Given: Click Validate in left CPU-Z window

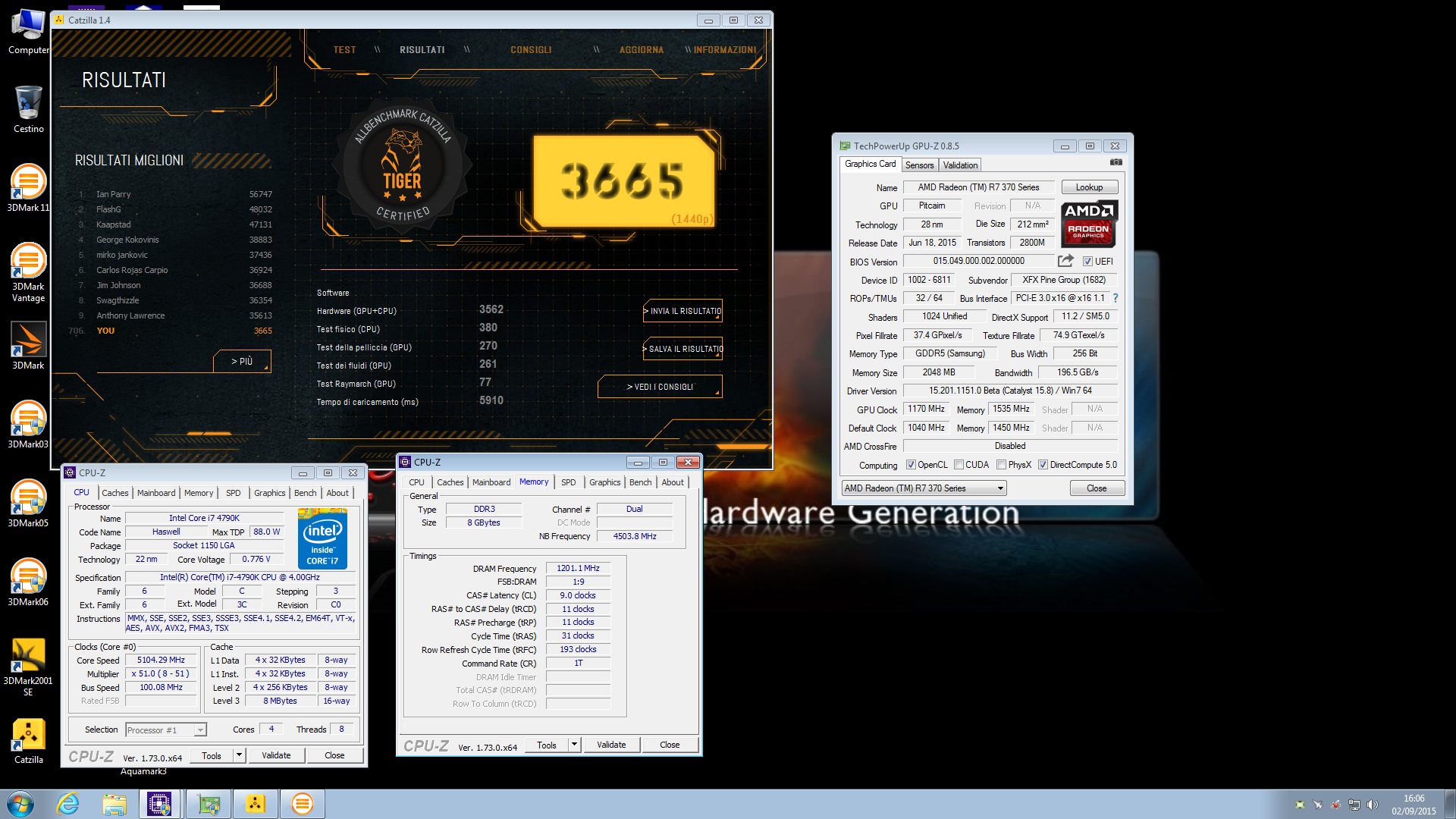Looking at the screenshot, I should coord(276,755).
